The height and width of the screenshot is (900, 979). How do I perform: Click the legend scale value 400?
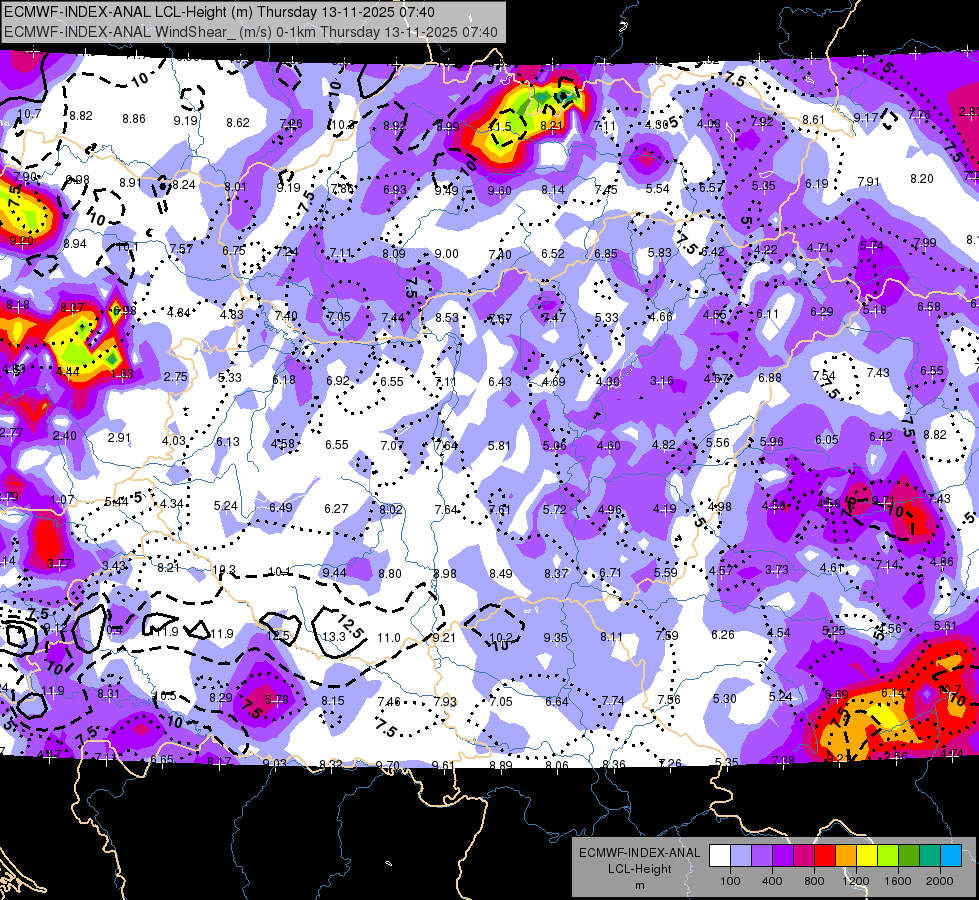coord(772,881)
